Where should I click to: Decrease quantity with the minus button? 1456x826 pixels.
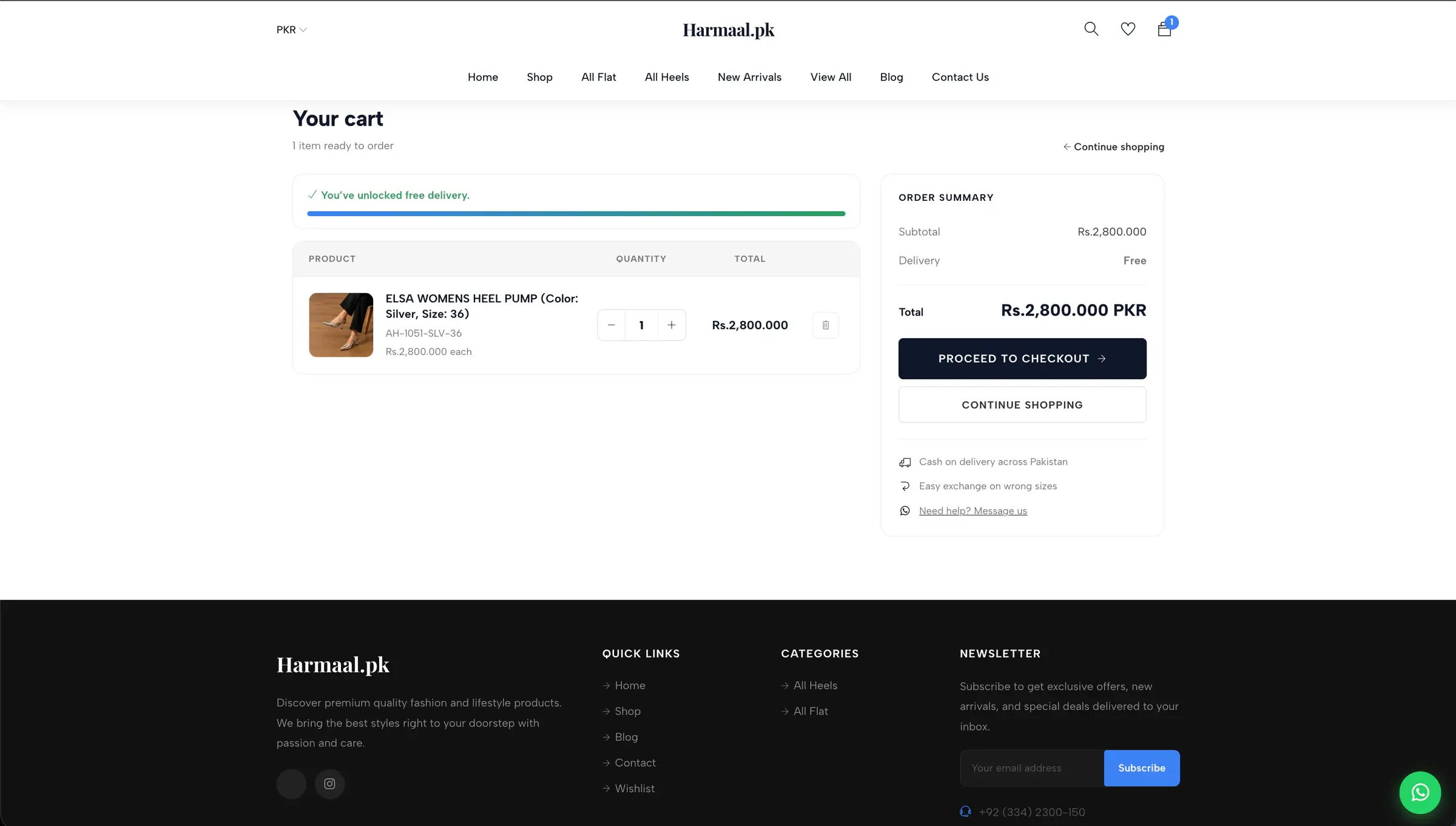pos(612,325)
